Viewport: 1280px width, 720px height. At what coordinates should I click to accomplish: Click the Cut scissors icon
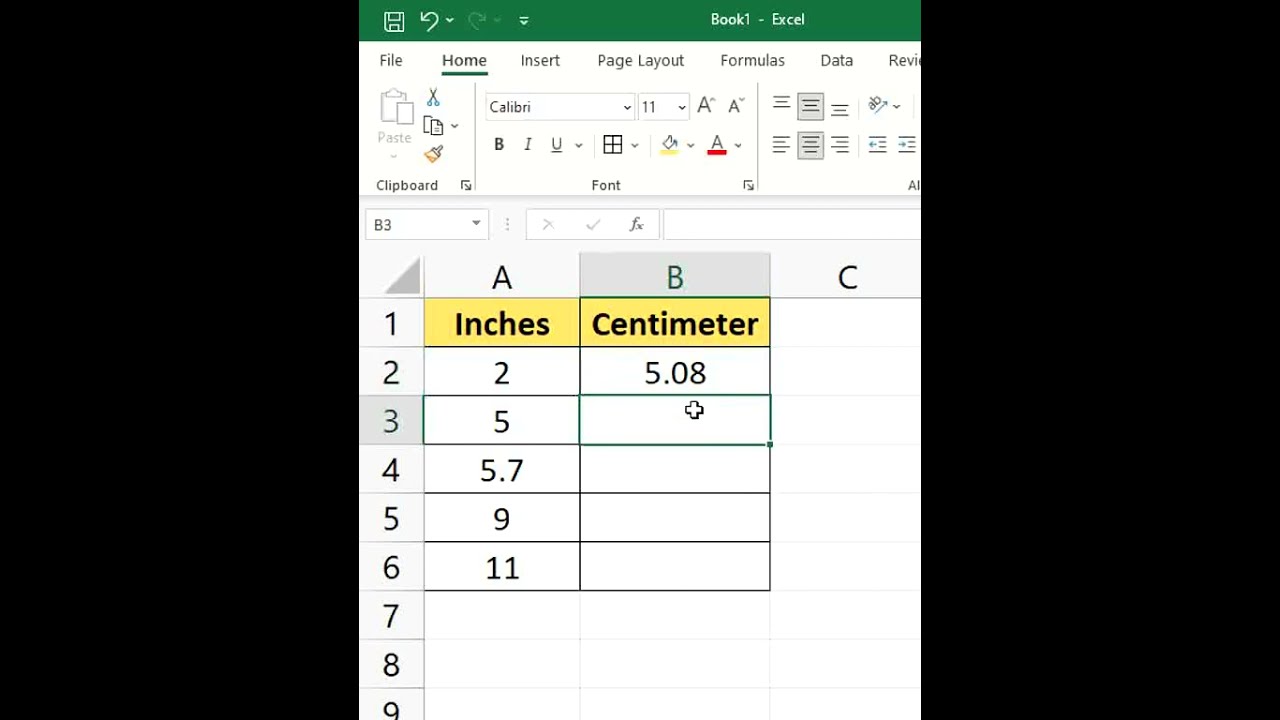click(433, 97)
